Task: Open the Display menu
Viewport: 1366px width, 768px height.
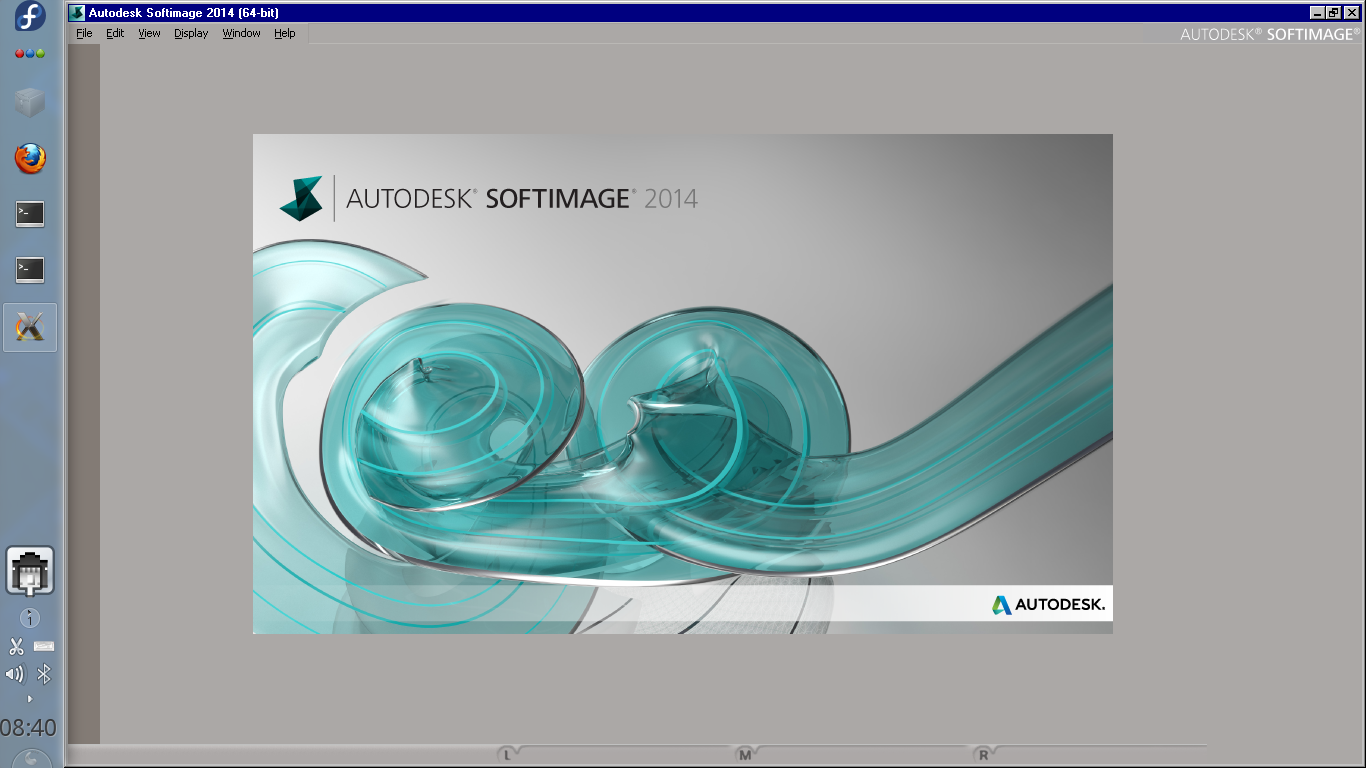Action: [191, 33]
